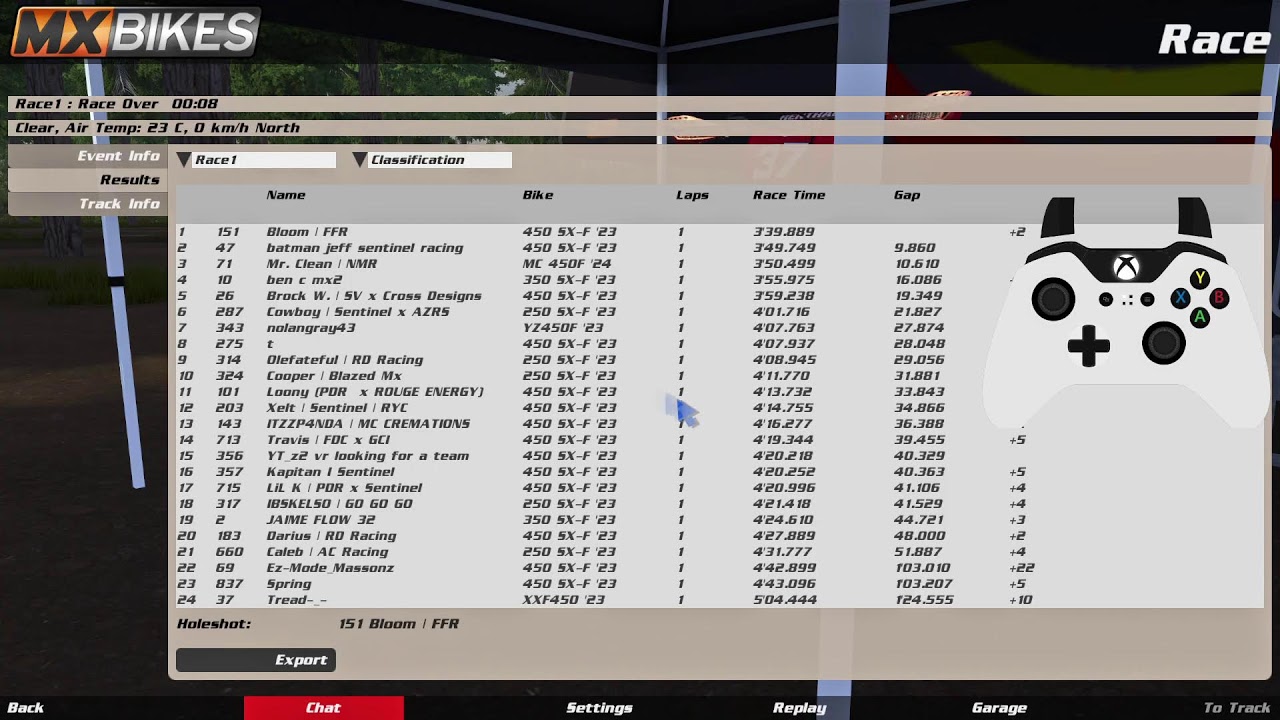
Task: Click the YZ450F '23 bike cell
Action: click(x=563, y=328)
